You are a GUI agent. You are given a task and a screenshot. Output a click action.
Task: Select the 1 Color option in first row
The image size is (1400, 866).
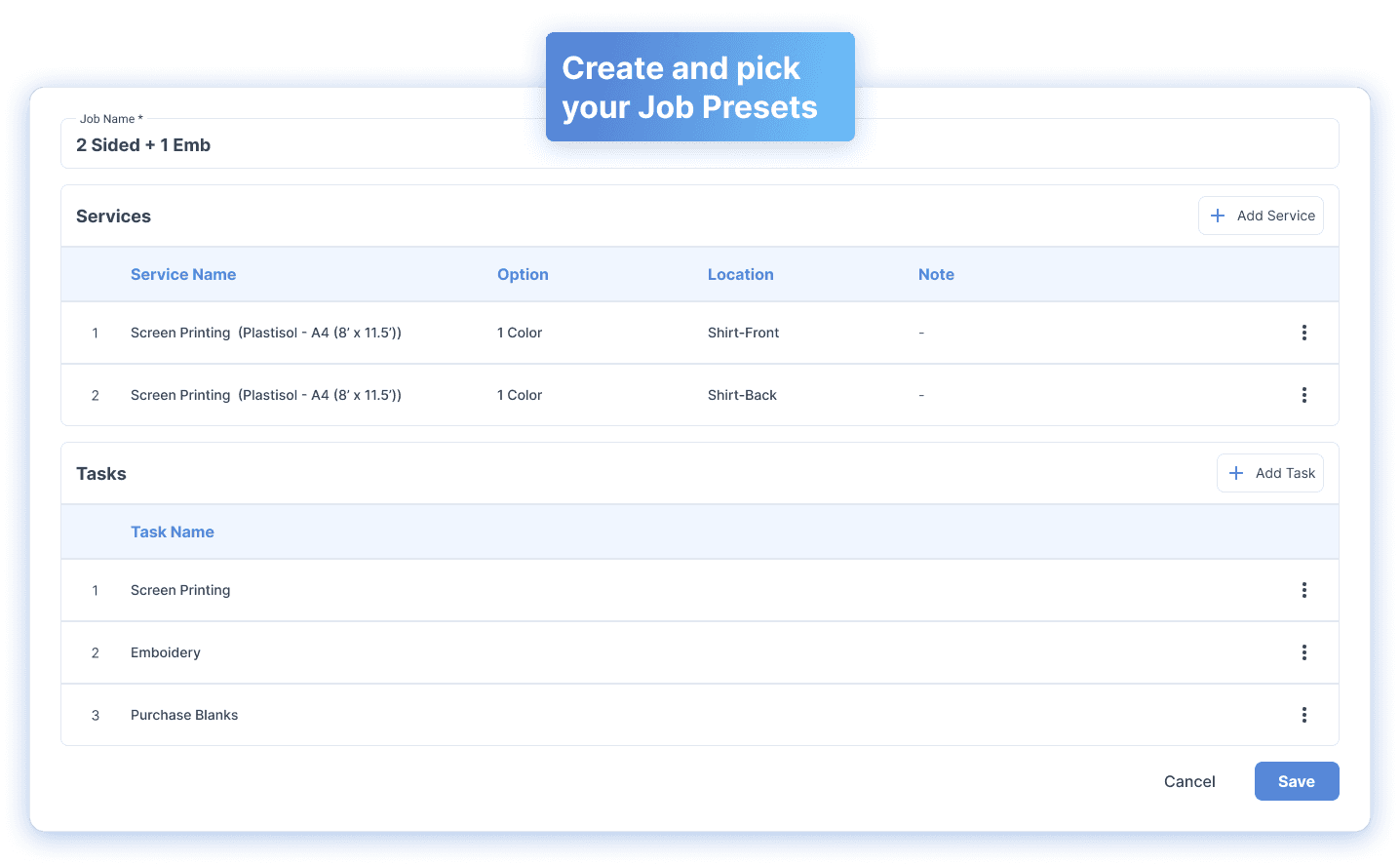(x=520, y=333)
